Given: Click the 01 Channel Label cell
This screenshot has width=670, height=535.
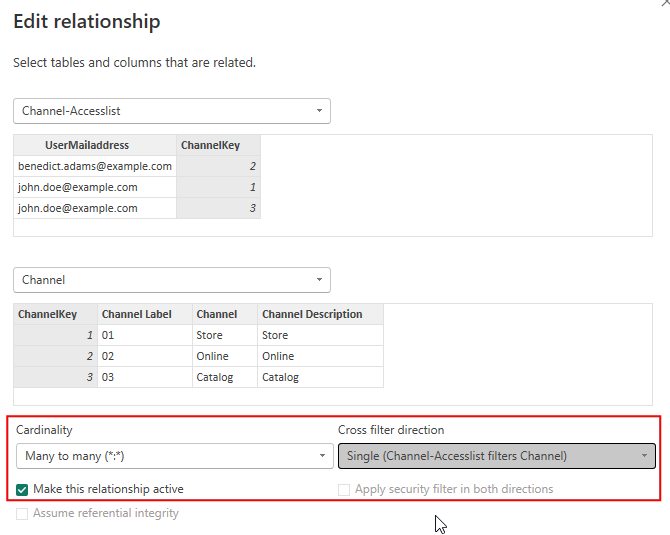Looking at the screenshot, I should tap(110, 335).
